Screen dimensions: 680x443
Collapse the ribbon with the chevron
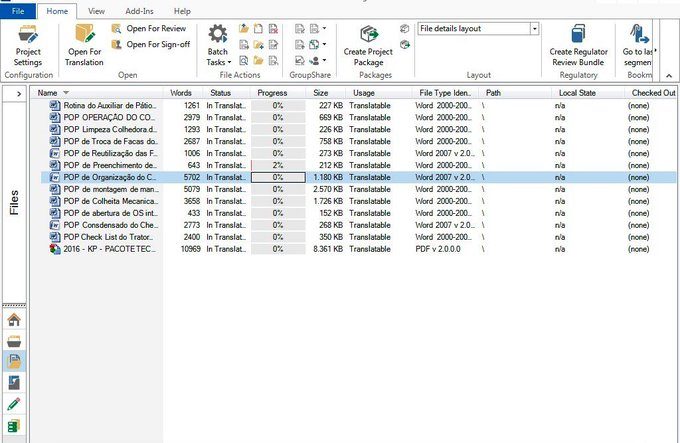coord(669,76)
